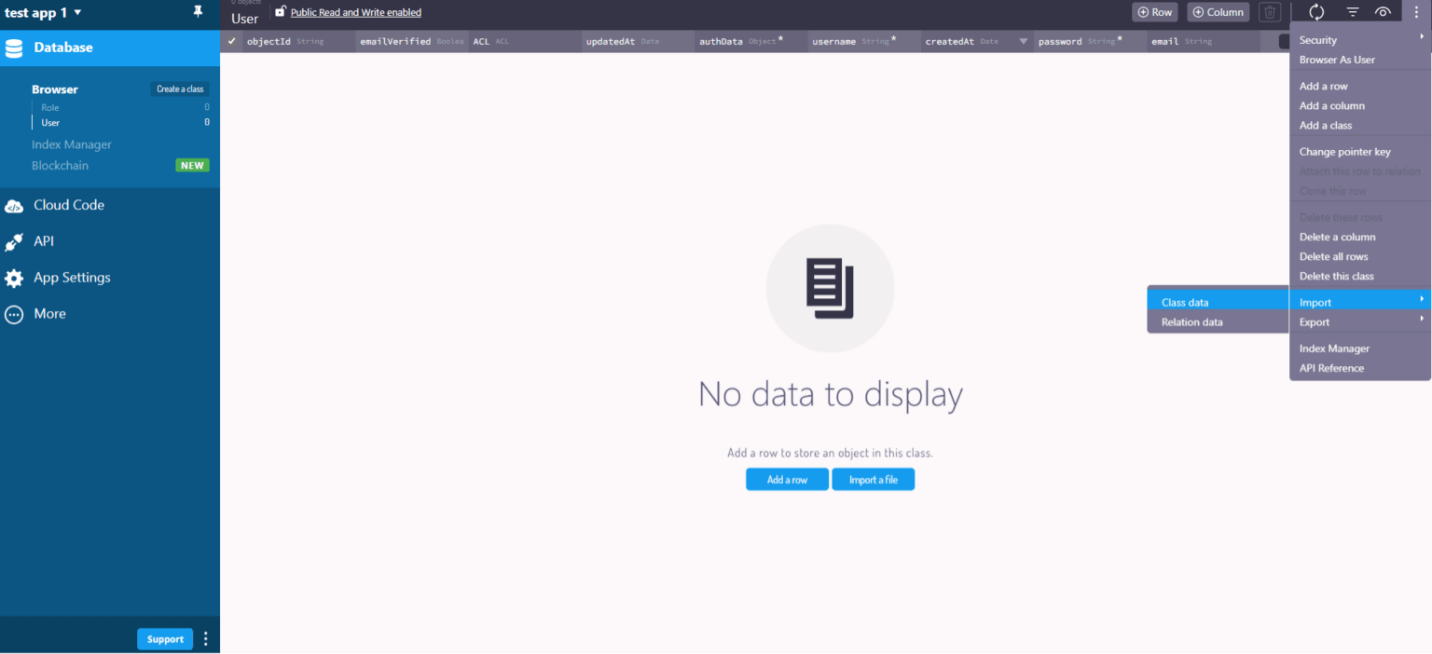The height and width of the screenshot is (654, 1432).
Task: Toggle the select-all checkbox in the header row
Action: pos(232,41)
